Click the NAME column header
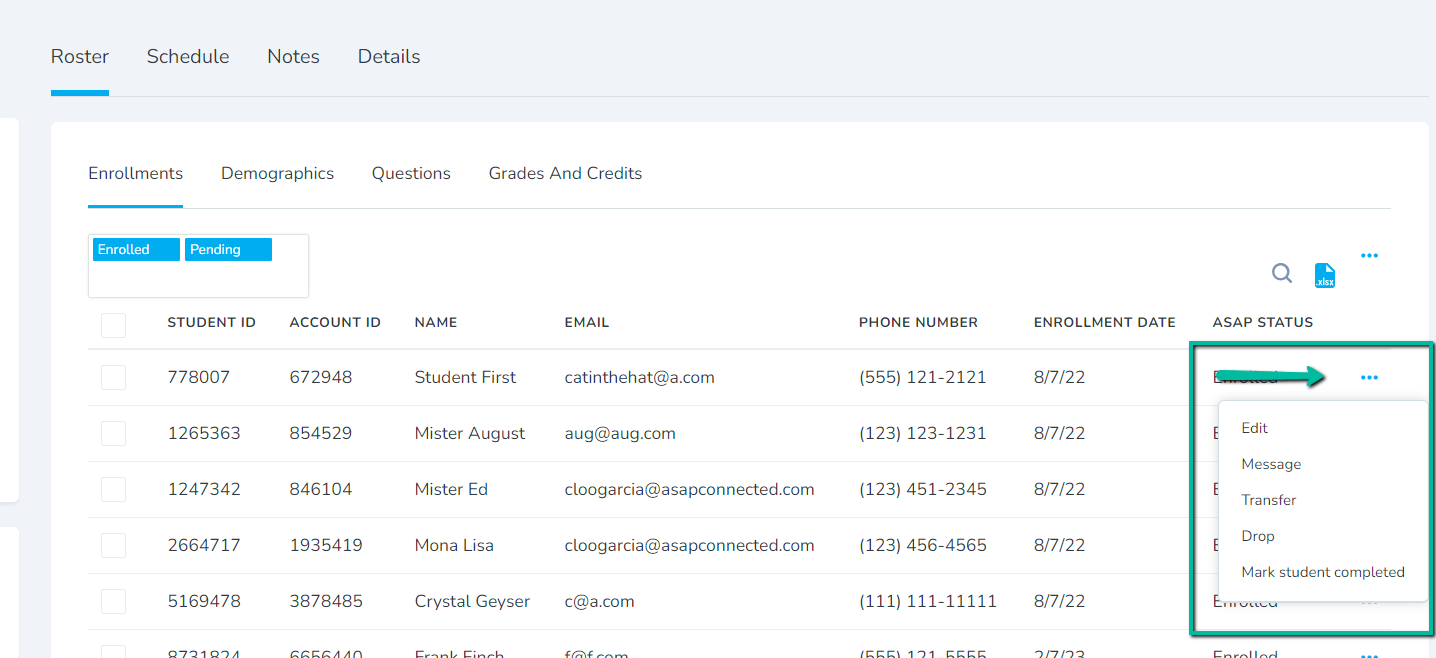The height and width of the screenshot is (658, 1436). 436,322
